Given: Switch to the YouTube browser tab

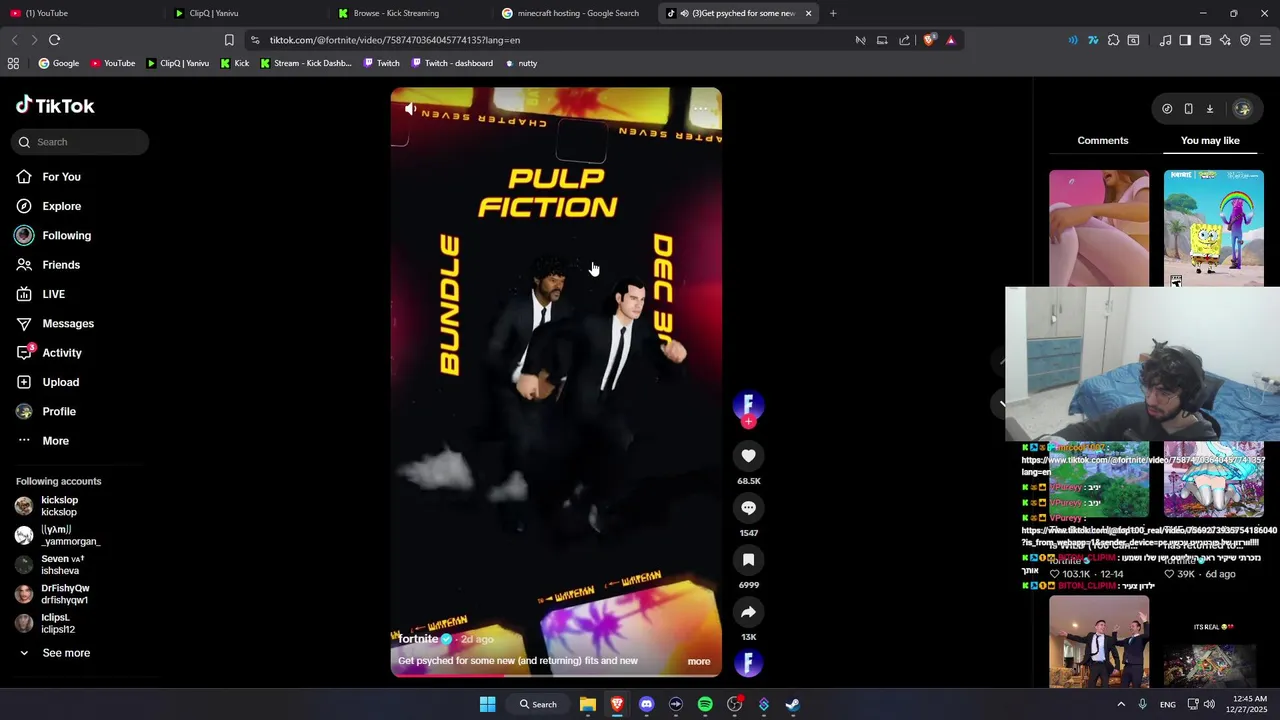Looking at the screenshot, I should coord(80,13).
